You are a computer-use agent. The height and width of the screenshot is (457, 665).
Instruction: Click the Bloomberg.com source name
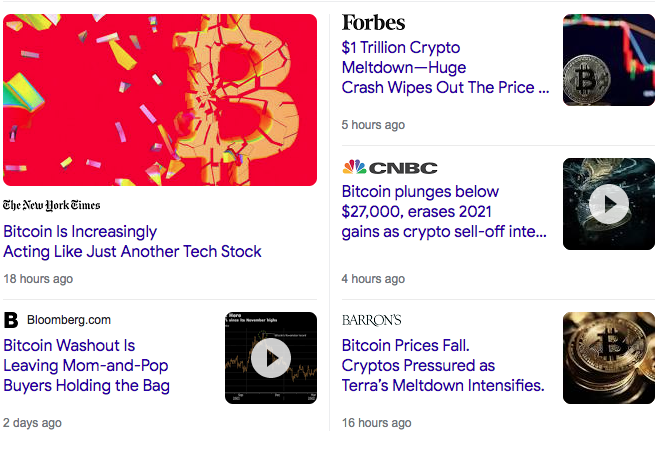tap(69, 320)
